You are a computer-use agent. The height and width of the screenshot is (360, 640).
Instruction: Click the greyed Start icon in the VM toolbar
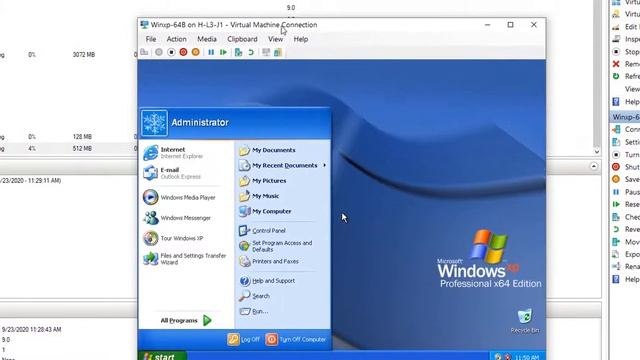coord(159,52)
